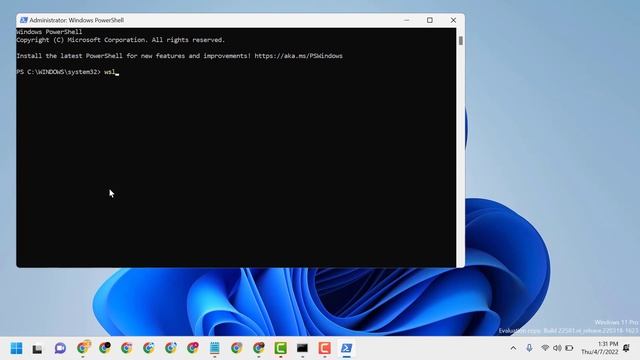Click PowerShell icon in the window title bar
This screenshot has height=360, width=640.
[23, 20]
